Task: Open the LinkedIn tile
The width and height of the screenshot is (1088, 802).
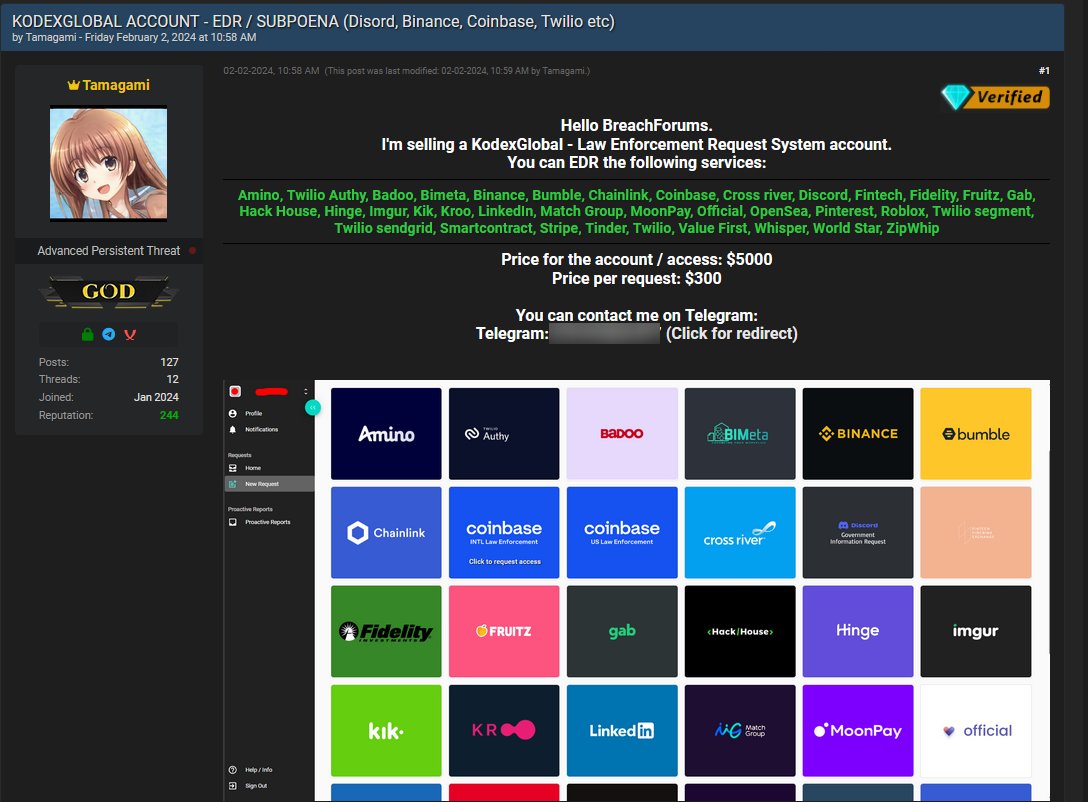Action: 622,731
